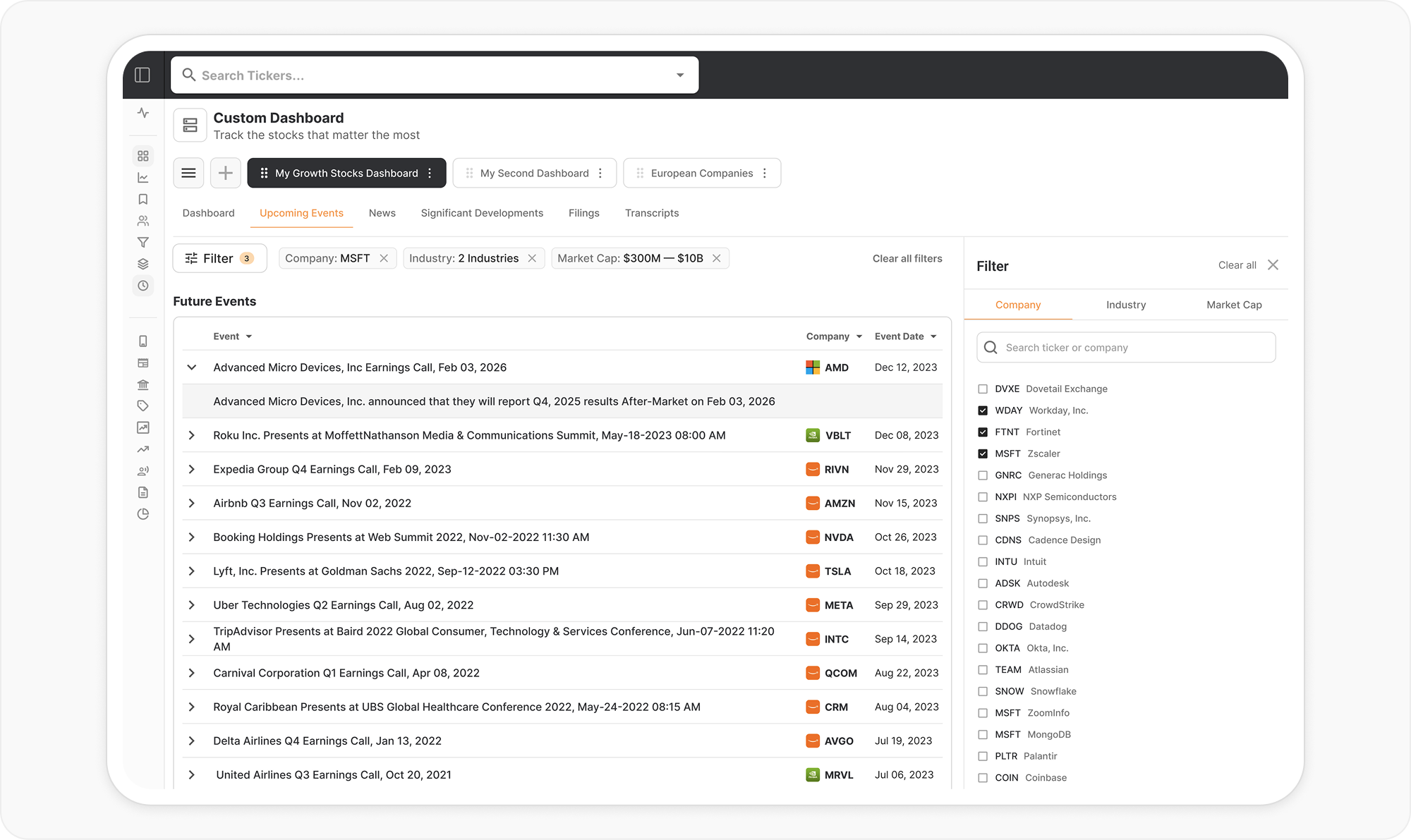Select the Market Cap filter tab
Screen dimensions: 1411x840
pyautogui.click(x=1234, y=305)
